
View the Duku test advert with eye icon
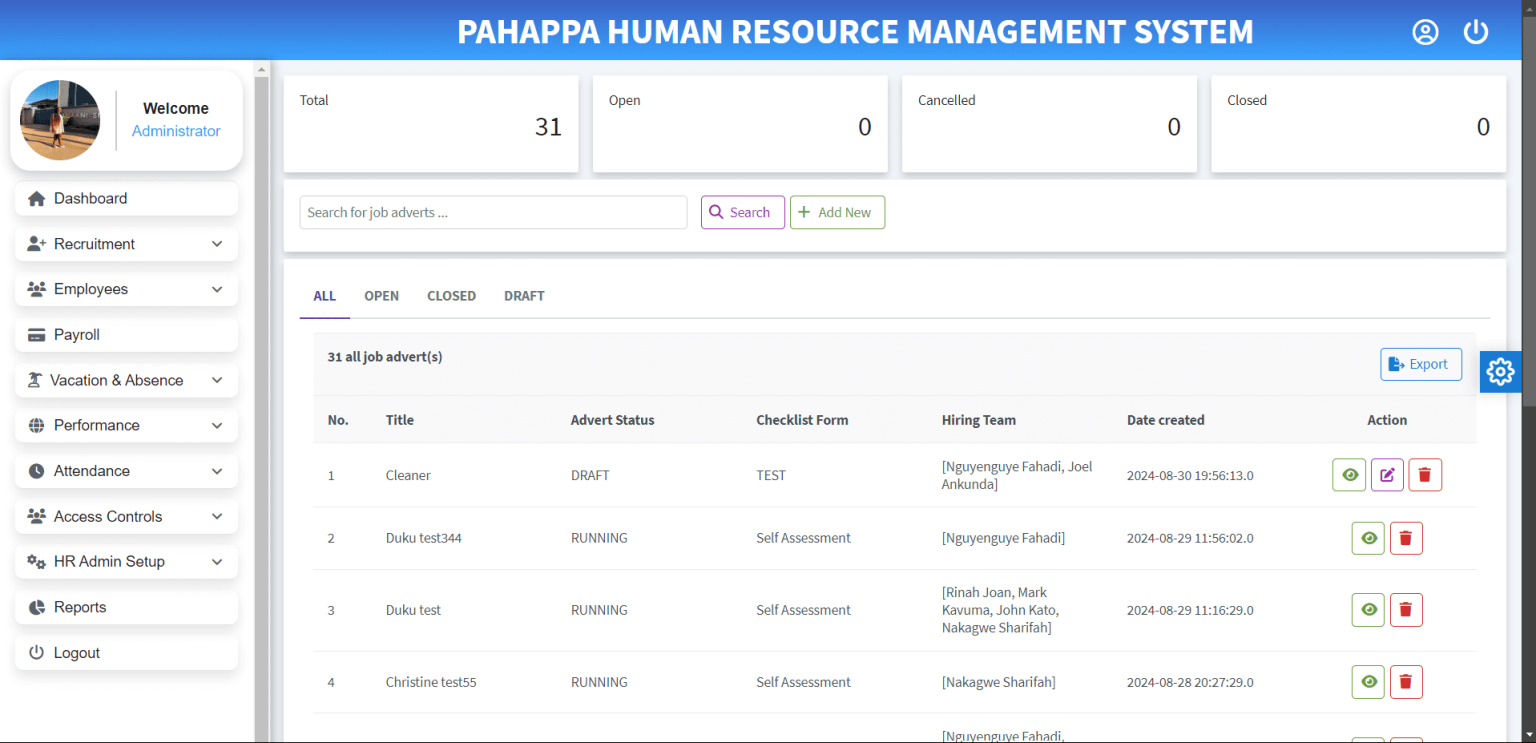click(x=1368, y=610)
